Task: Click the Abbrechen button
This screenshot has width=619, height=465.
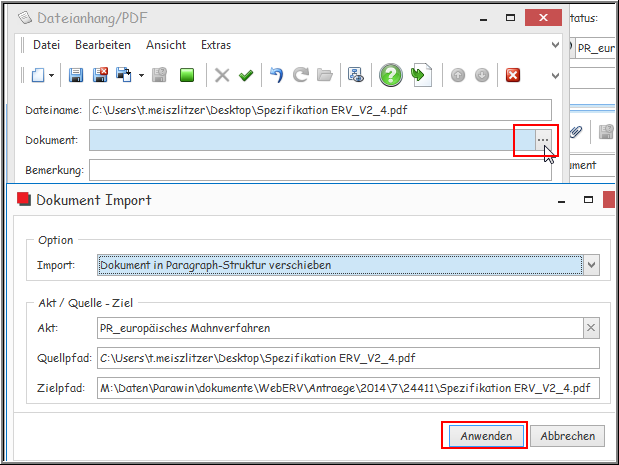Action: coord(568,436)
